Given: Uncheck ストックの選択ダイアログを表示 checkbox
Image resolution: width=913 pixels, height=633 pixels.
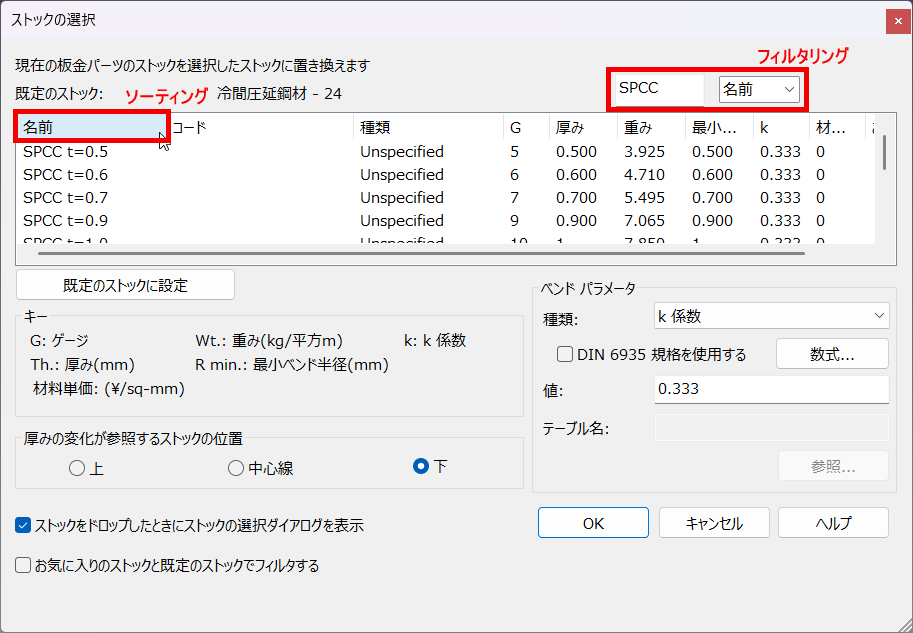Looking at the screenshot, I should [24, 525].
